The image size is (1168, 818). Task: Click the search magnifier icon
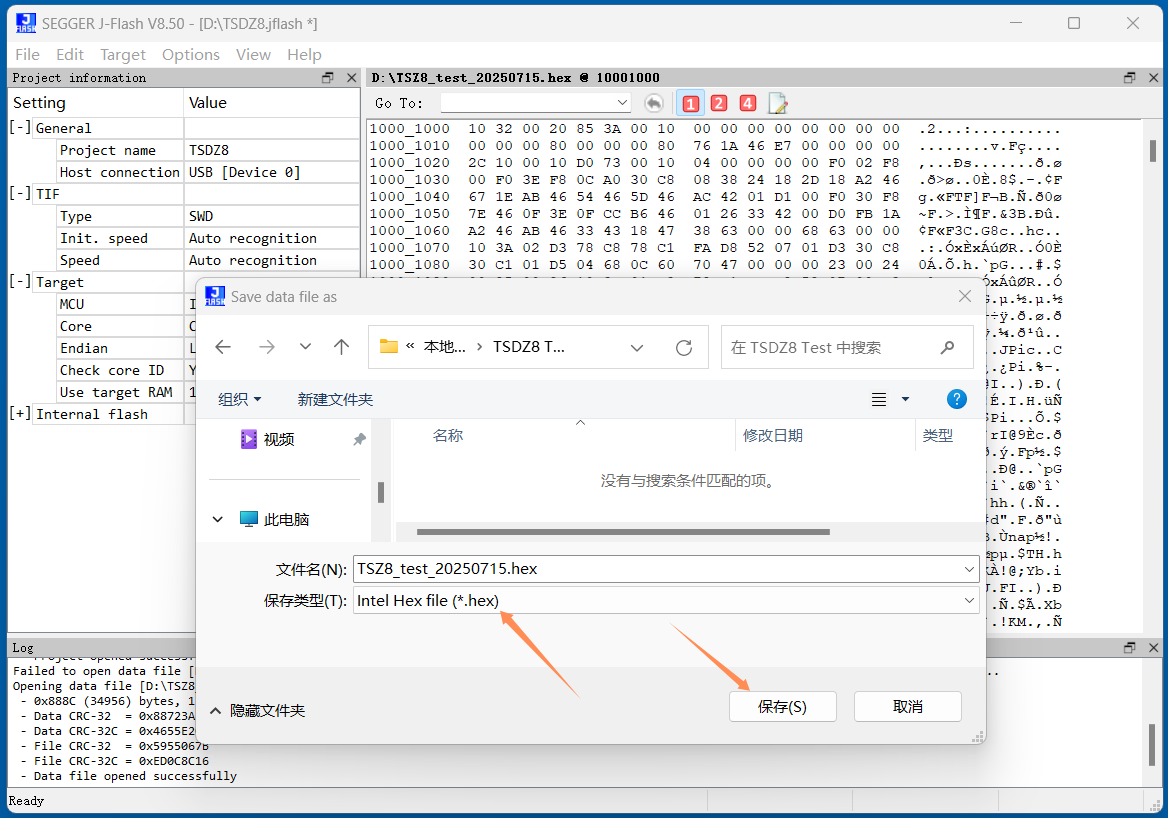point(948,347)
